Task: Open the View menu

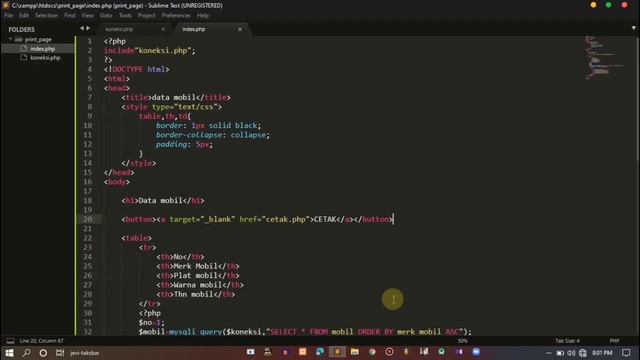Action: [87, 16]
